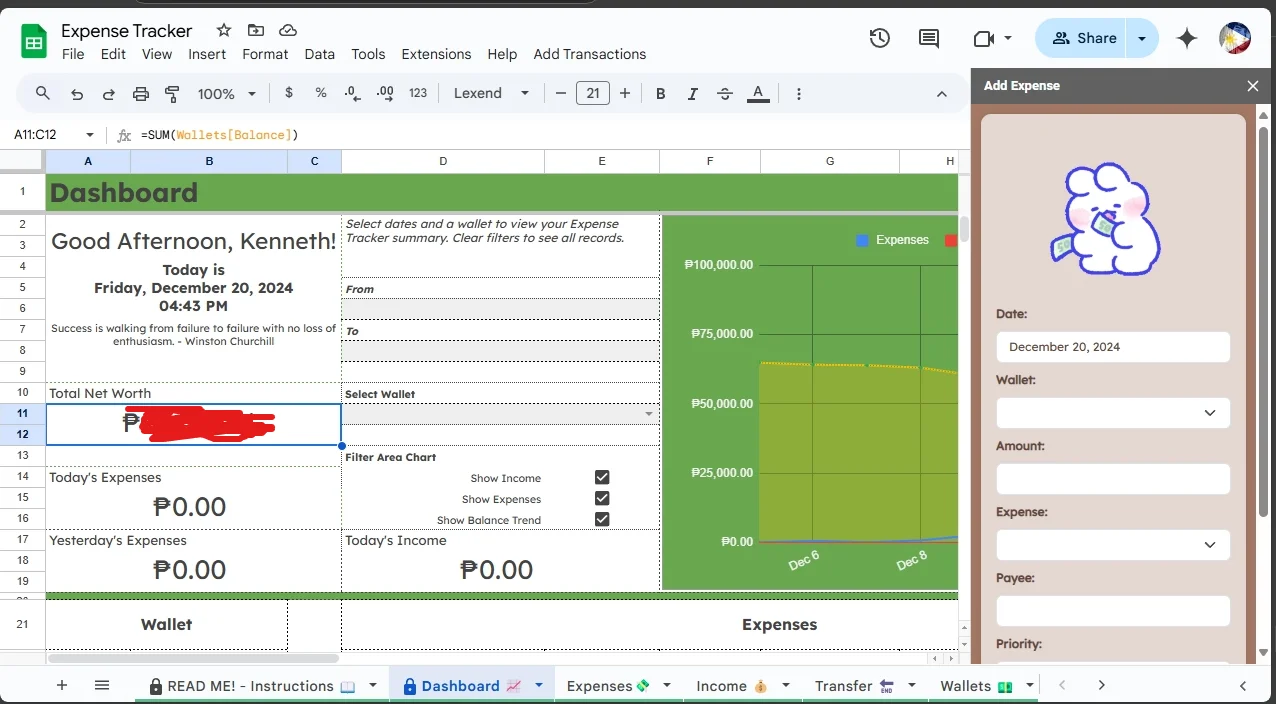Open the Lexend font dropdown
The width and height of the screenshot is (1276, 704).
tap(491, 93)
